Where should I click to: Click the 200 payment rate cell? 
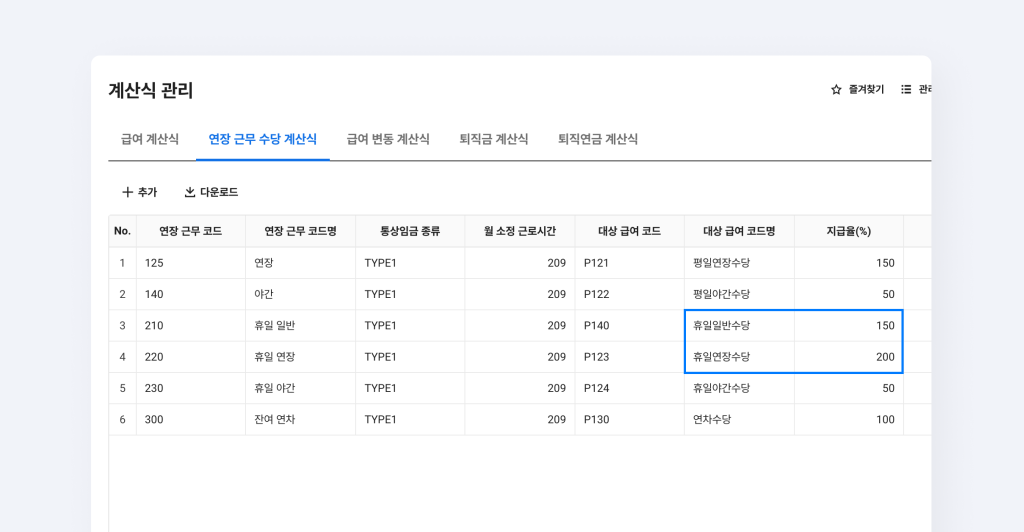[x=849, y=357]
